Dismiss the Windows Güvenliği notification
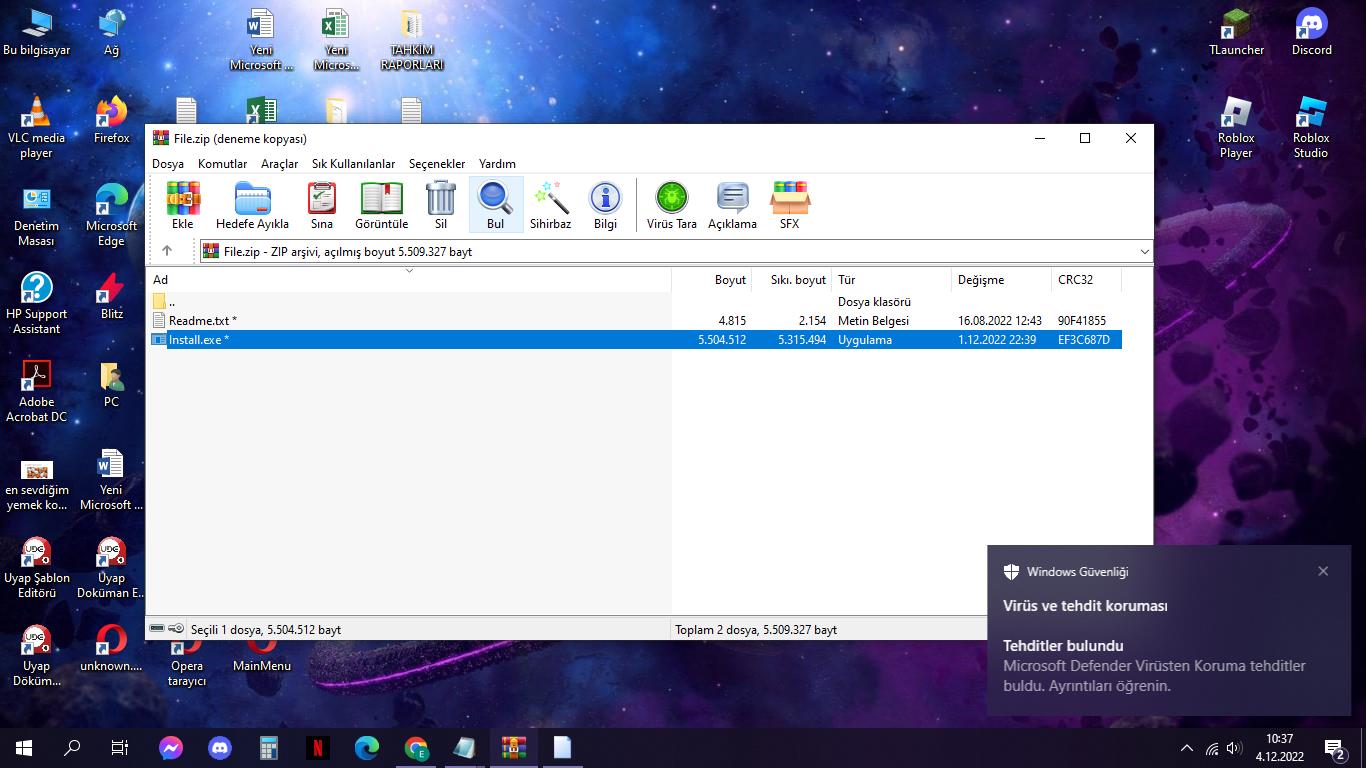 [x=1323, y=571]
